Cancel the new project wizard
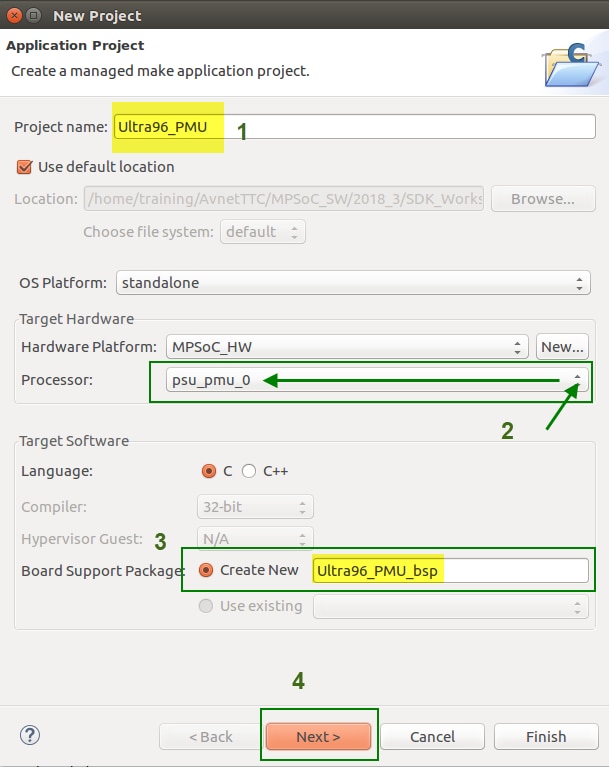 432,737
